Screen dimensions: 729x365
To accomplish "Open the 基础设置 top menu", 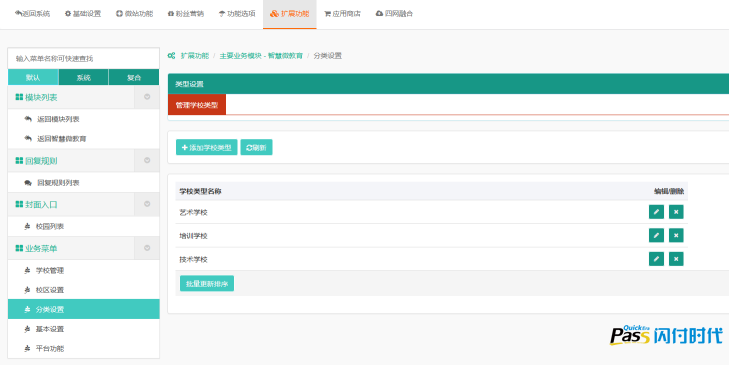I will coord(83,14).
